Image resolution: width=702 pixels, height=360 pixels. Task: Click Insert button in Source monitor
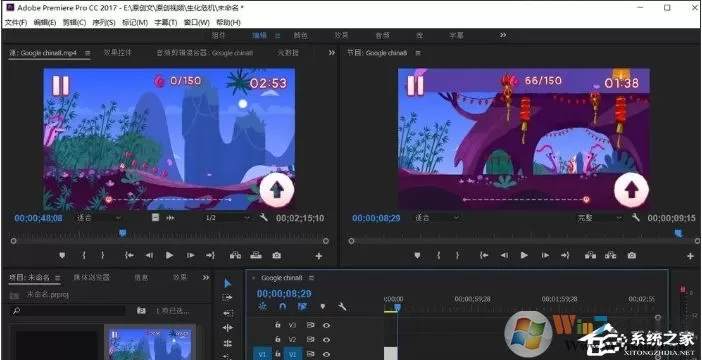[x=235, y=255]
